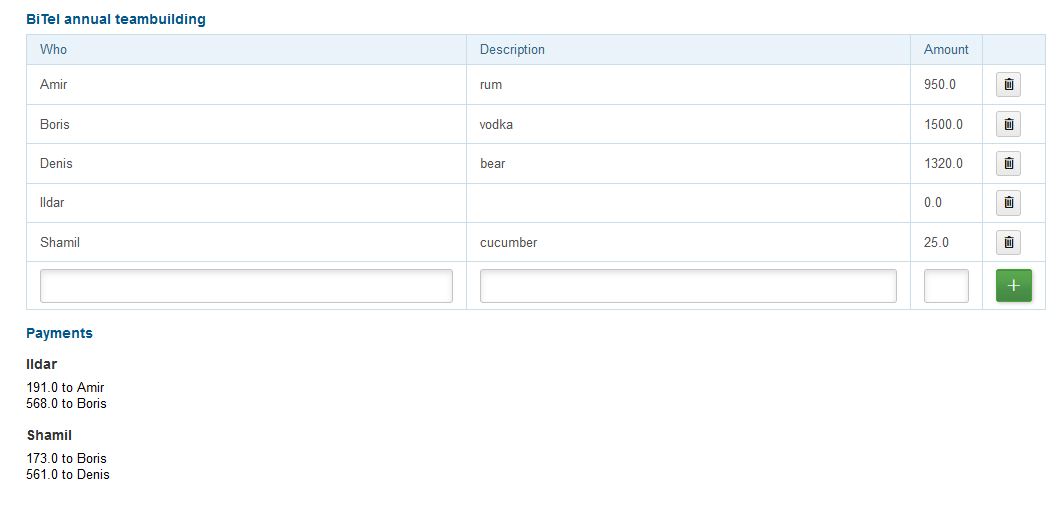Select the name Amir in the table
The width and height of the screenshot is (1058, 511).
[x=54, y=85]
